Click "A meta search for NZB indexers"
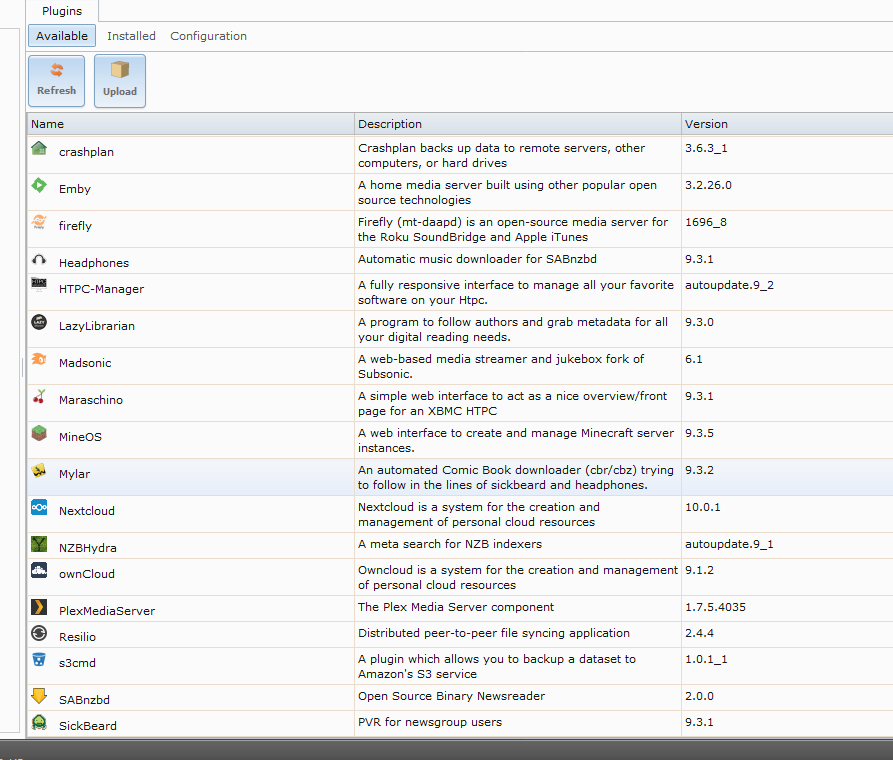893x760 pixels. [450, 545]
